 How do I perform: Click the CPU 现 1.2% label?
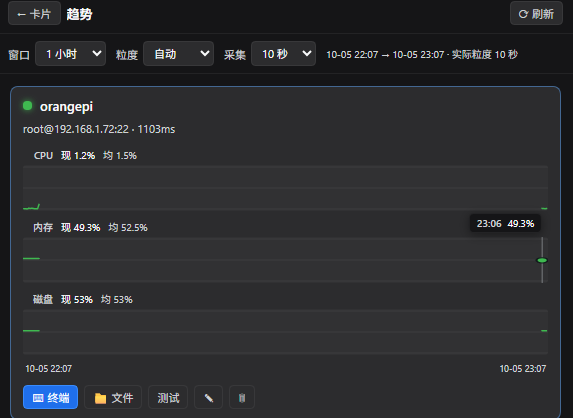tap(78, 156)
